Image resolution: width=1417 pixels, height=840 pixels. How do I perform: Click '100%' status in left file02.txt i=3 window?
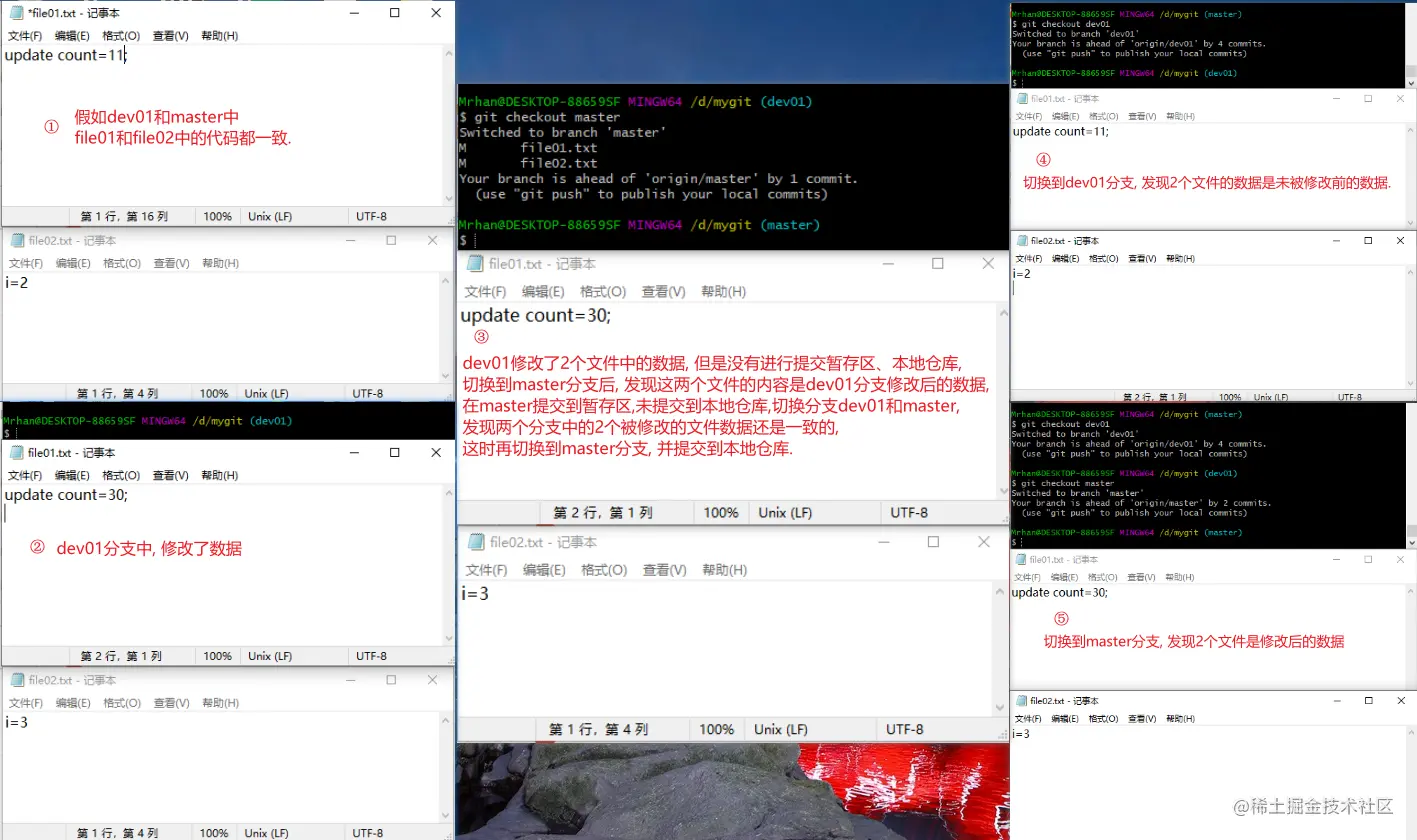click(x=214, y=833)
